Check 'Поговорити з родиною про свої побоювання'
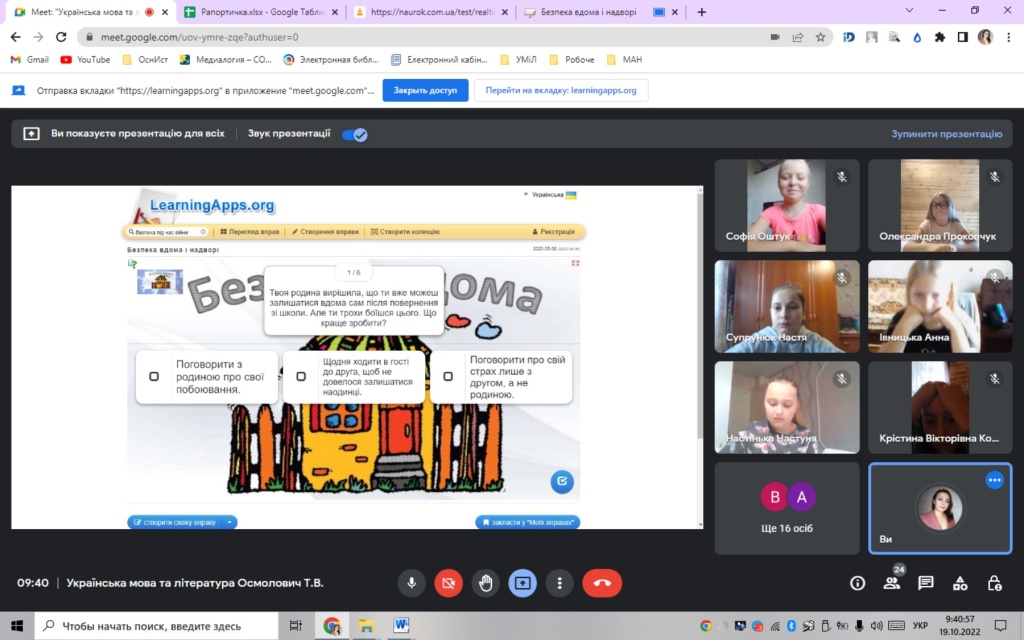This screenshot has width=1024, height=640. pyautogui.click(x=154, y=377)
